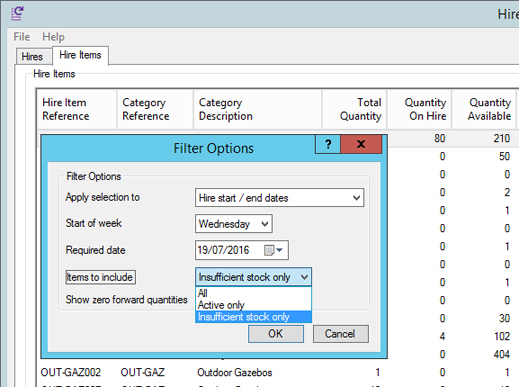The image size is (519, 387).
Task: Open the Start of week dropdown
Action: 234,224
